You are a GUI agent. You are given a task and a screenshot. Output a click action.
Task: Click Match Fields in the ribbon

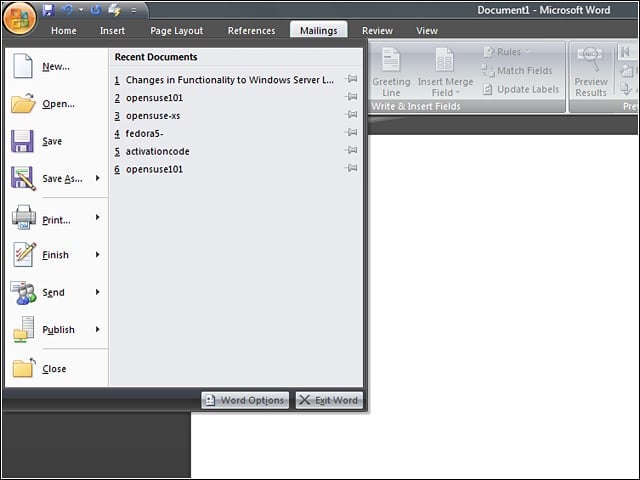point(517,71)
